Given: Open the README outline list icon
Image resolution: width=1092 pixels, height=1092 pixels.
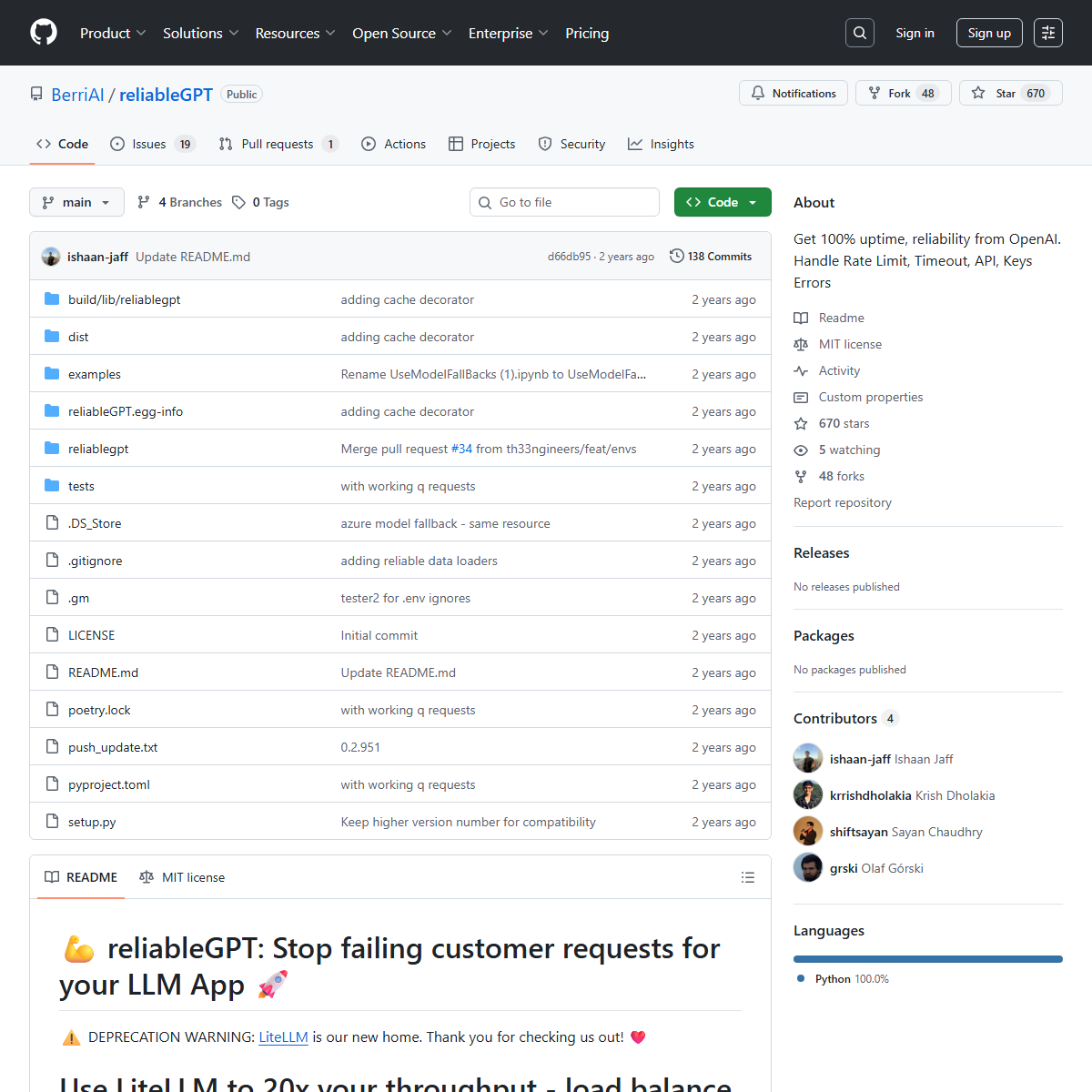Looking at the screenshot, I should [x=748, y=877].
